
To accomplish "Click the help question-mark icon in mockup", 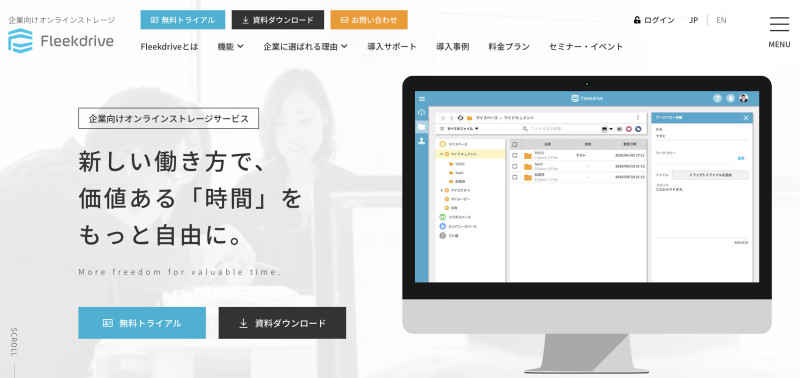I will (x=717, y=98).
